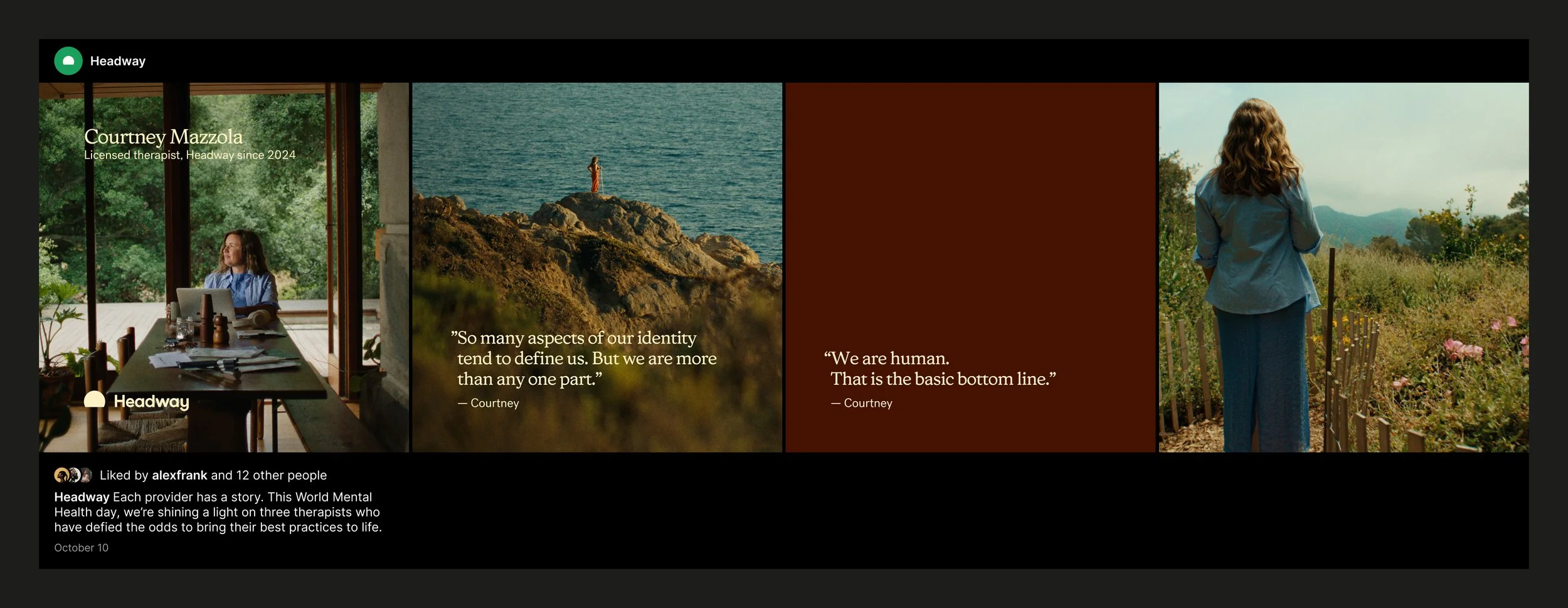
Task: Open alexfrank's profile from likes line
Action: click(179, 475)
